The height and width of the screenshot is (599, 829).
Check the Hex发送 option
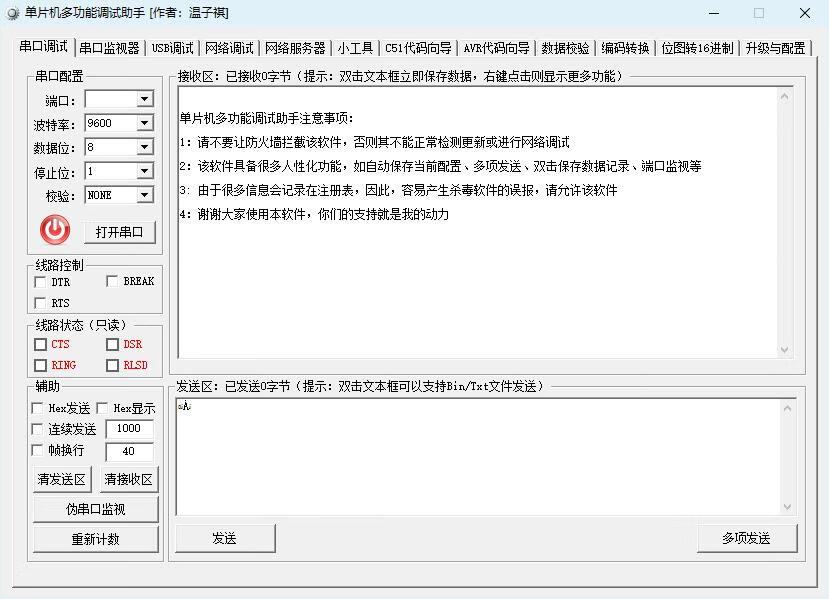click(x=38, y=408)
